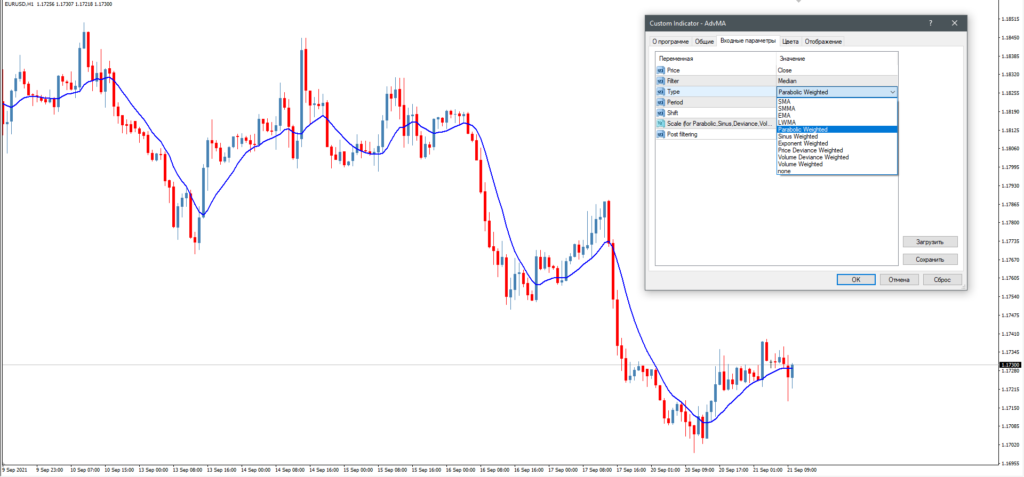Click the Filter parameter row icon

pyautogui.click(x=660, y=81)
